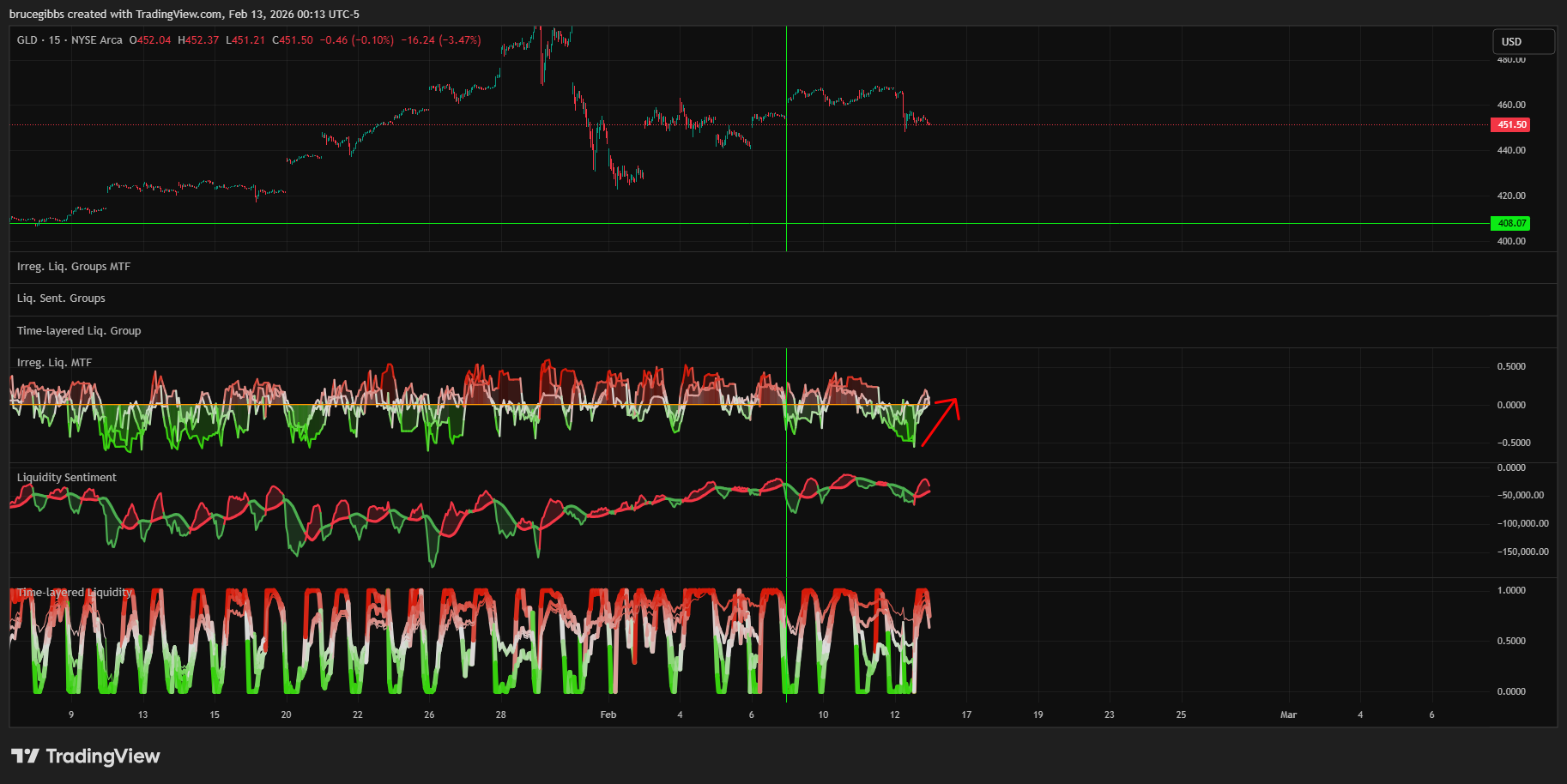Select the Irreg. Liq. MTF indicator label

(x=54, y=363)
